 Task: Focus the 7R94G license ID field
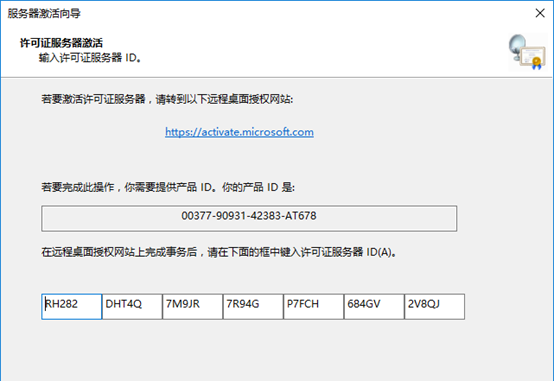(x=253, y=306)
